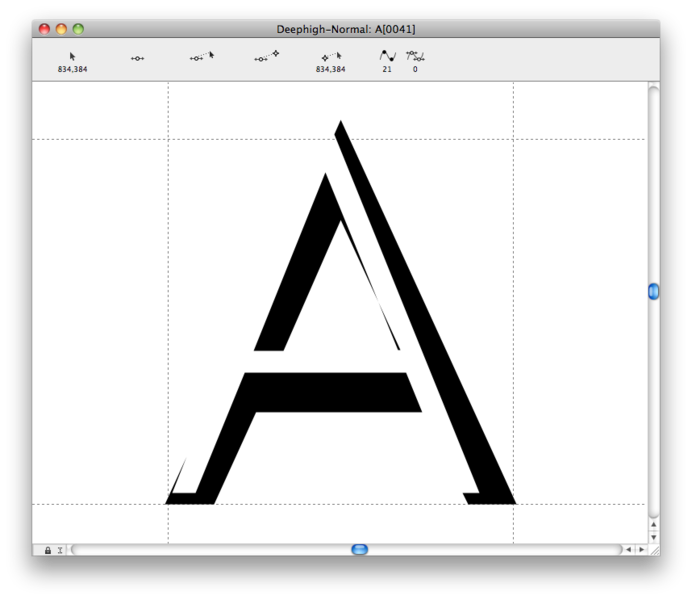Click the crossbar of the A glyph
This screenshot has height=600, width=692.
pyautogui.click(x=330, y=391)
